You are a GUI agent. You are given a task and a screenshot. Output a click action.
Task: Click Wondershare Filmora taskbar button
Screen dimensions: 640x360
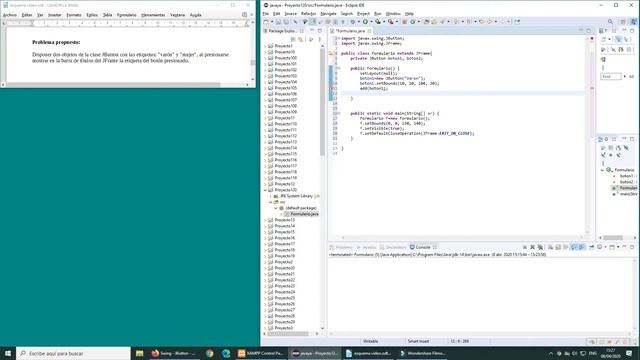click(422, 353)
